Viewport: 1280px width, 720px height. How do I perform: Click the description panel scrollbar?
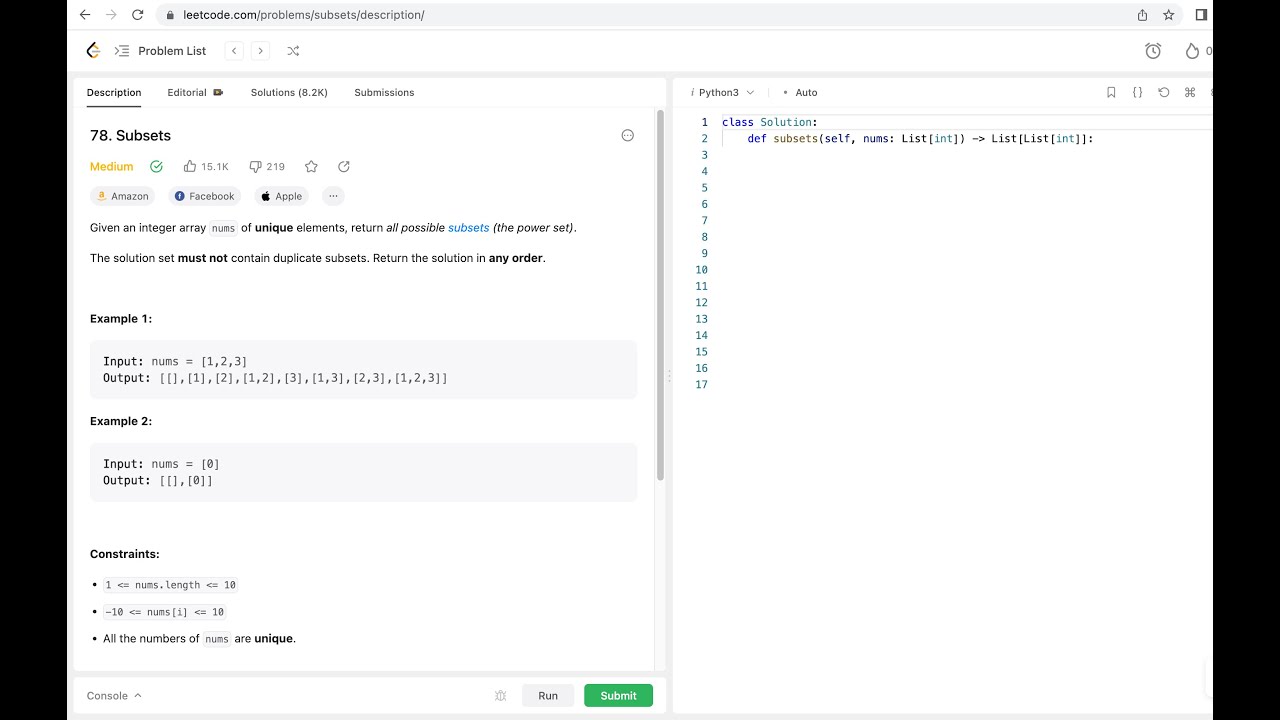660,296
